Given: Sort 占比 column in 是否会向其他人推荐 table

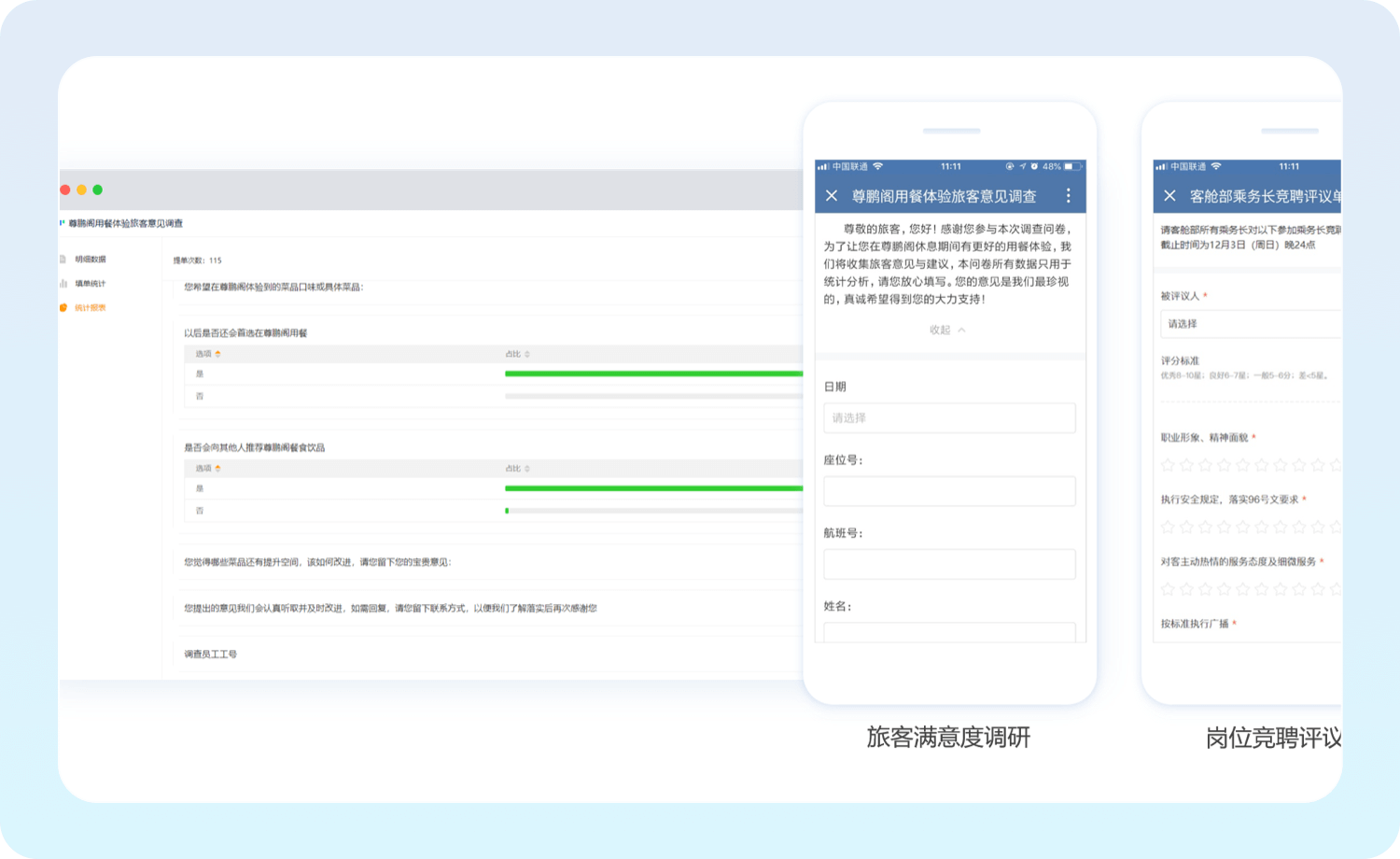Looking at the screenshot, I should point(527,469).
